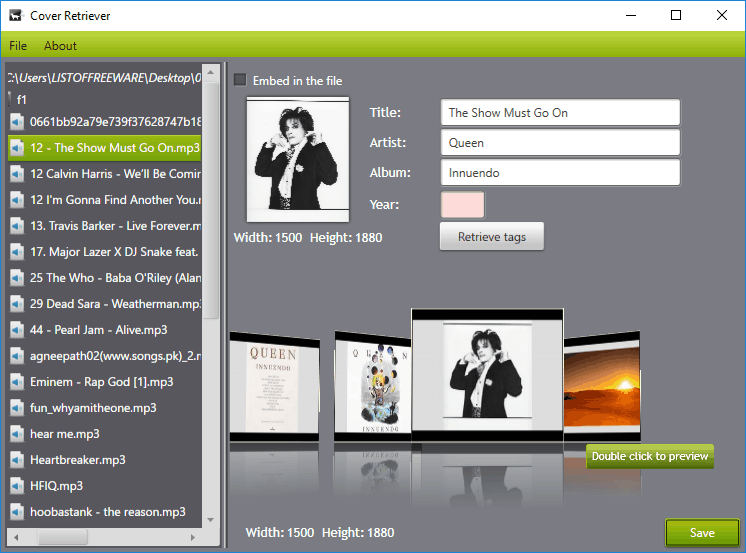Select the sunset landscape cover thumbnail

602,386
